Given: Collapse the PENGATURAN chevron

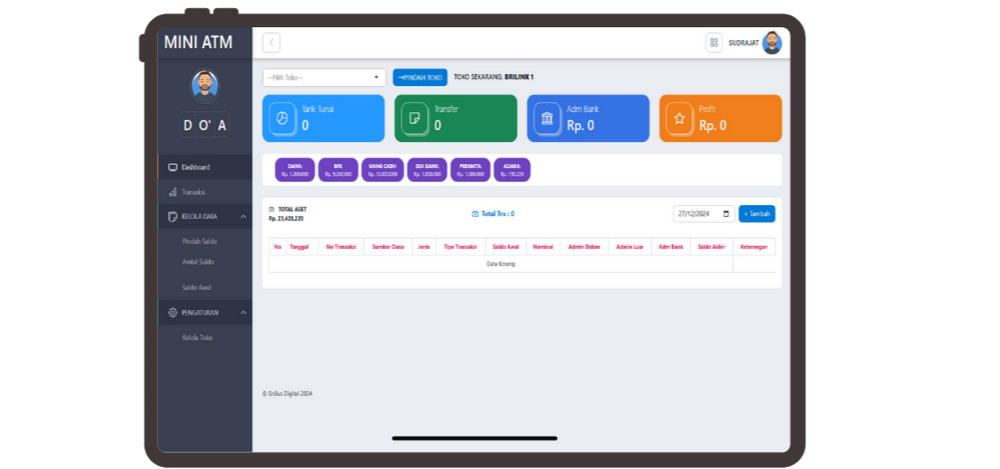Looking at the screenshot, I should 243,313.
